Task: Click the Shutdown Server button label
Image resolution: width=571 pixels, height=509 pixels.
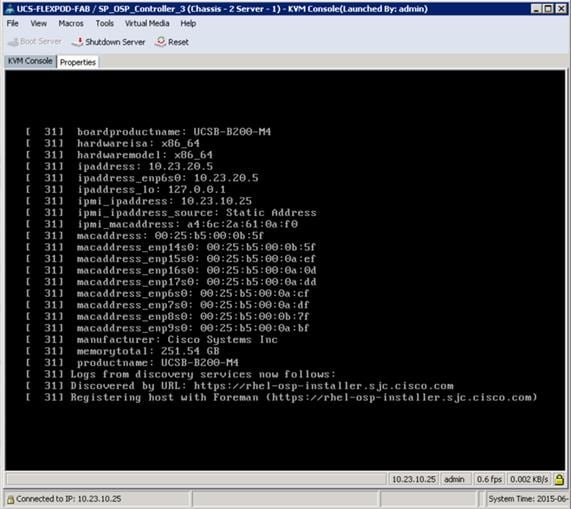Action: (115, 42)
